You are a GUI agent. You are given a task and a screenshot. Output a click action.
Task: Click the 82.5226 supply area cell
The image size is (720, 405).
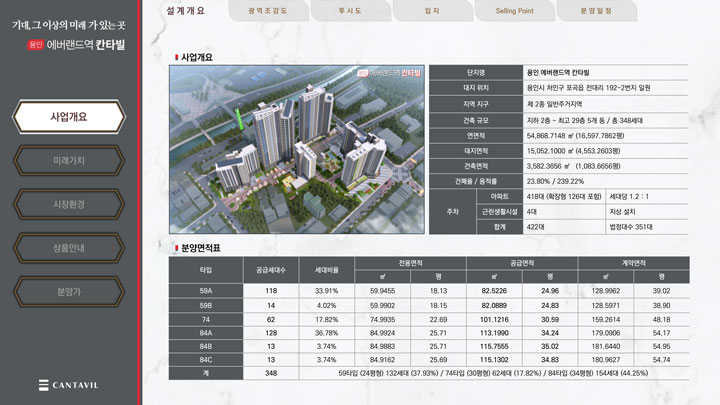tap(494, 291)
